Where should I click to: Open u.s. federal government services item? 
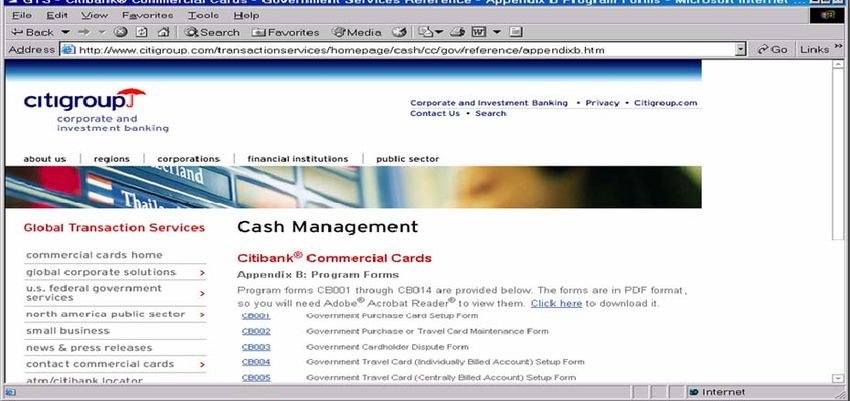94,293
